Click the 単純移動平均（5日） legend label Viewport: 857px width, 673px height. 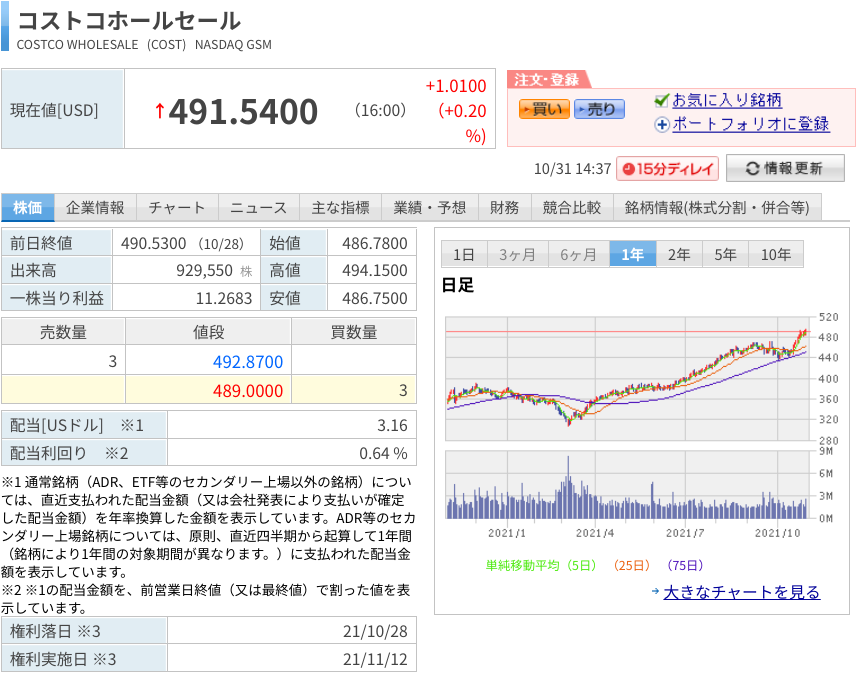tap(541, 566)
